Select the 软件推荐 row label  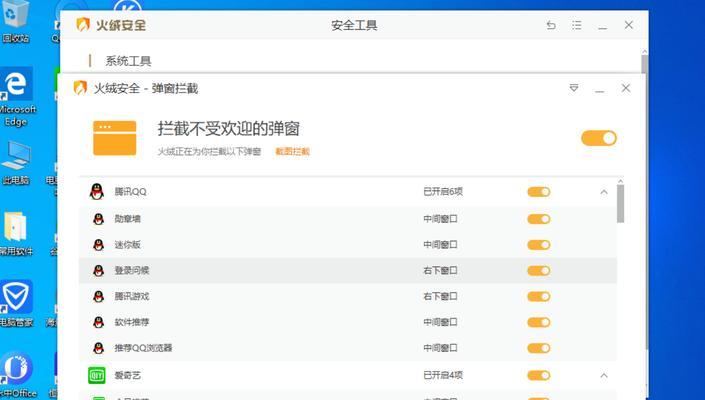pos(132,322)
